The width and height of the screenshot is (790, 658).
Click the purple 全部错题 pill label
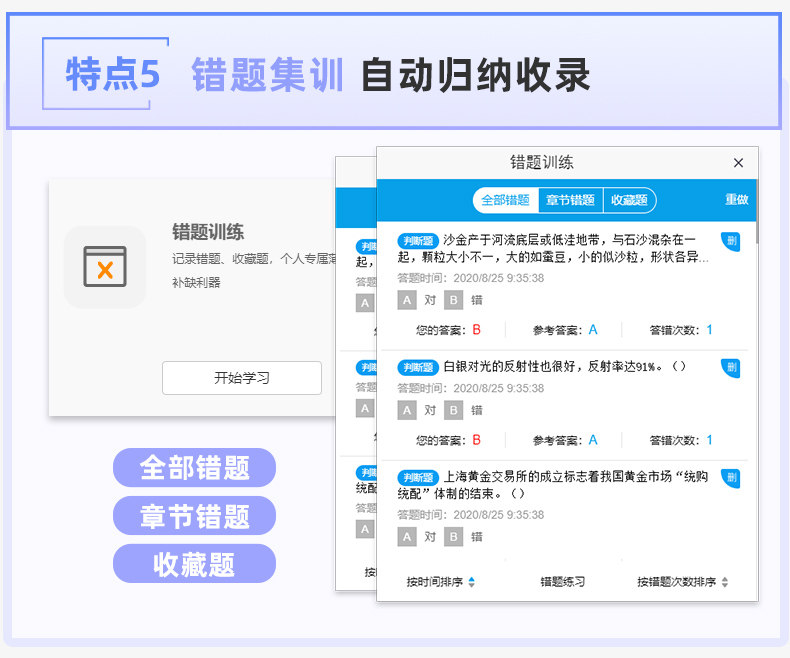pos(194,468)
